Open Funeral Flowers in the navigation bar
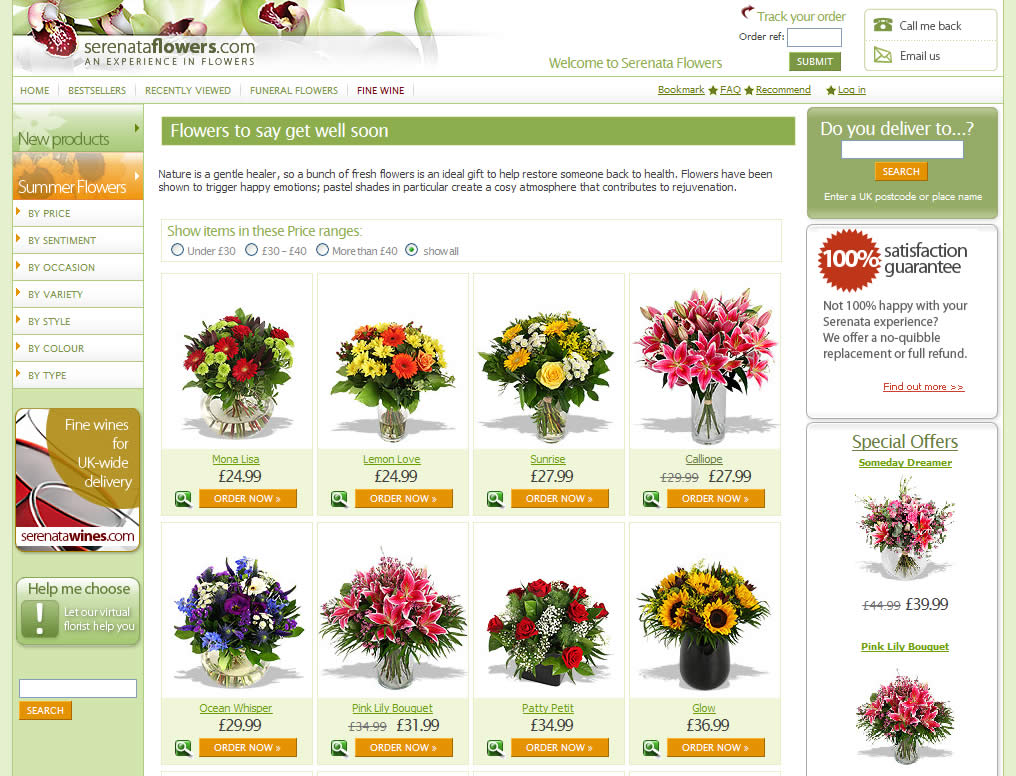This screenshot has width=1016, height=776. tap(294, 91)
